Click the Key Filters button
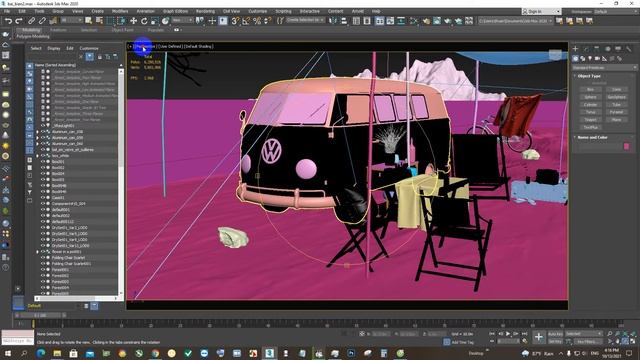The height and width of the screenshot is (360, 640). [x=587, y=342]
